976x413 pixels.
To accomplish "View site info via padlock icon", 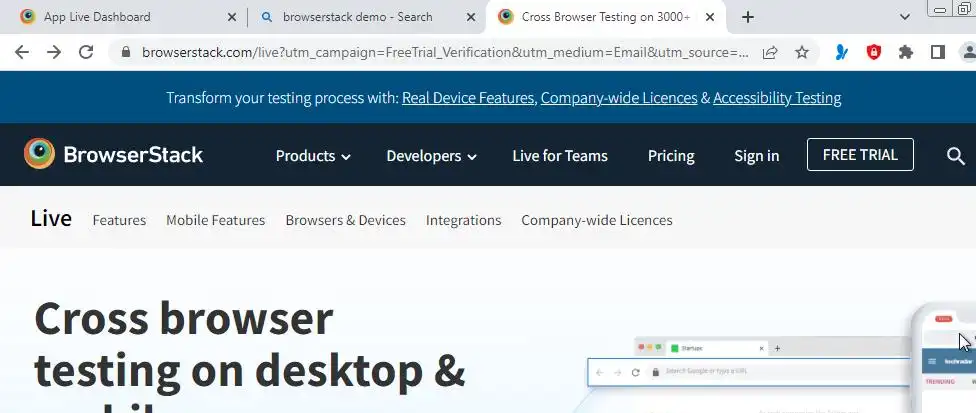I will click(126, 52).
